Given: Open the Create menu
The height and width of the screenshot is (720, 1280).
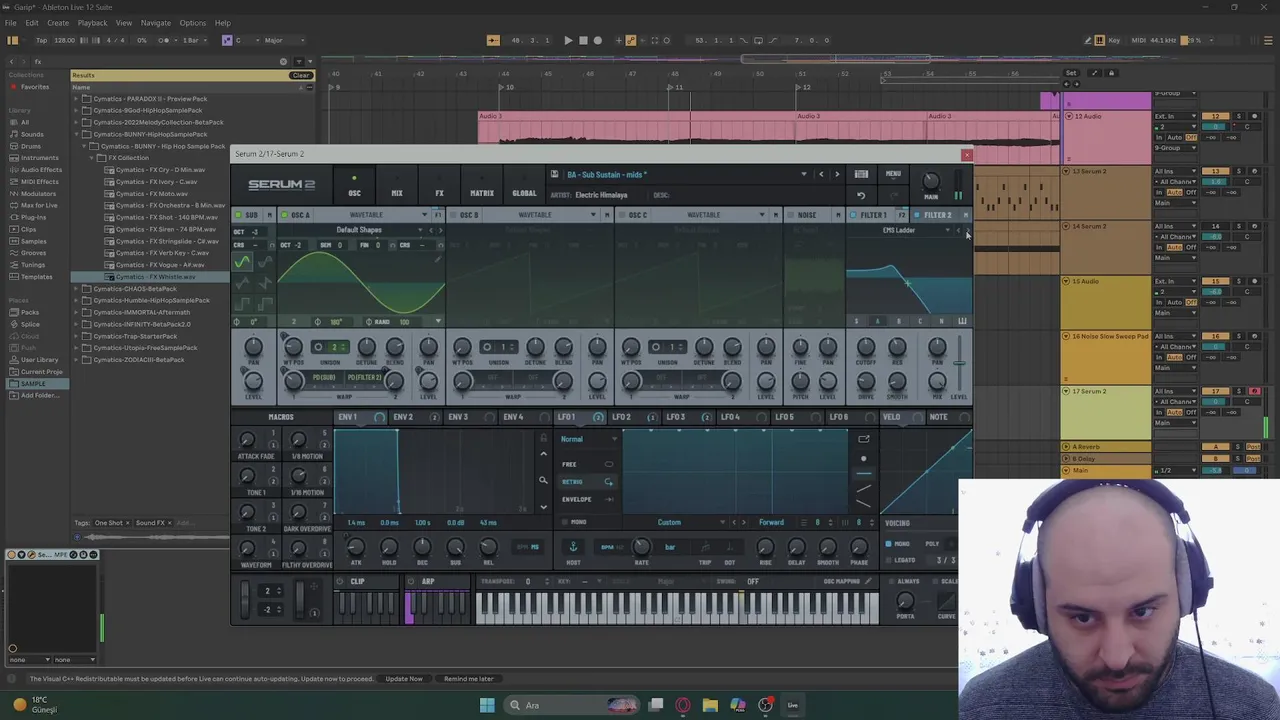Looking at the screenshot, I should click(x=58, y=23).
